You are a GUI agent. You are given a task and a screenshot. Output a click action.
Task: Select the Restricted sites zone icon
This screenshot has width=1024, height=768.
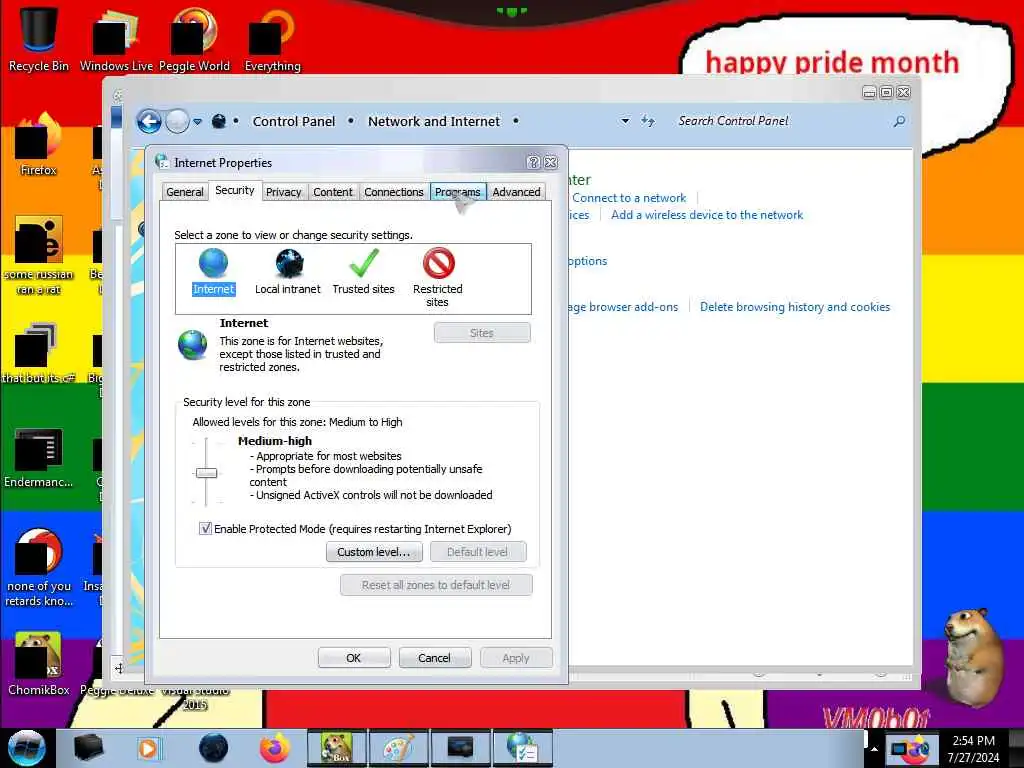point(438,264)
